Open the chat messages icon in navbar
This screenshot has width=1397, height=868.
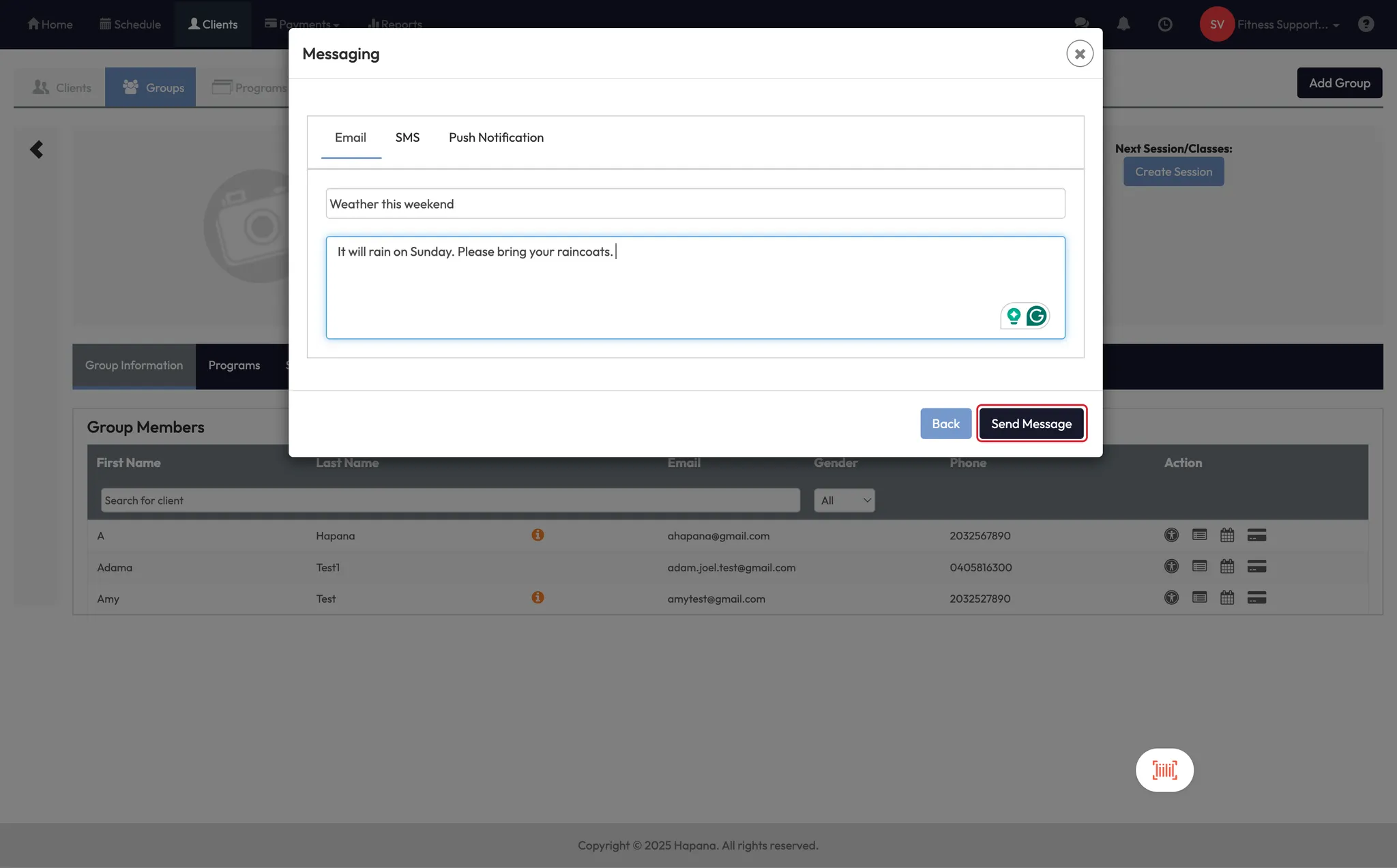pos(1081,23)
